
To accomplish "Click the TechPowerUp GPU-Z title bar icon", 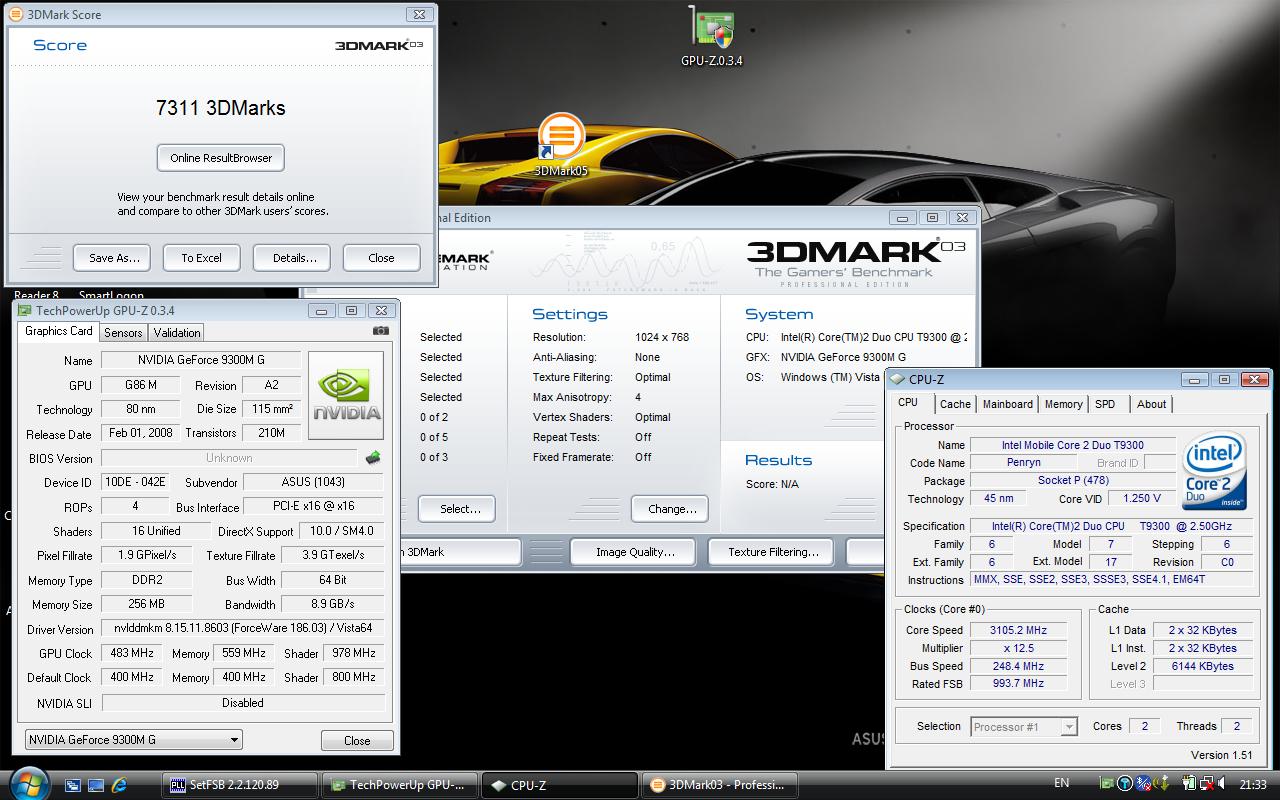I will click(24, 311).
